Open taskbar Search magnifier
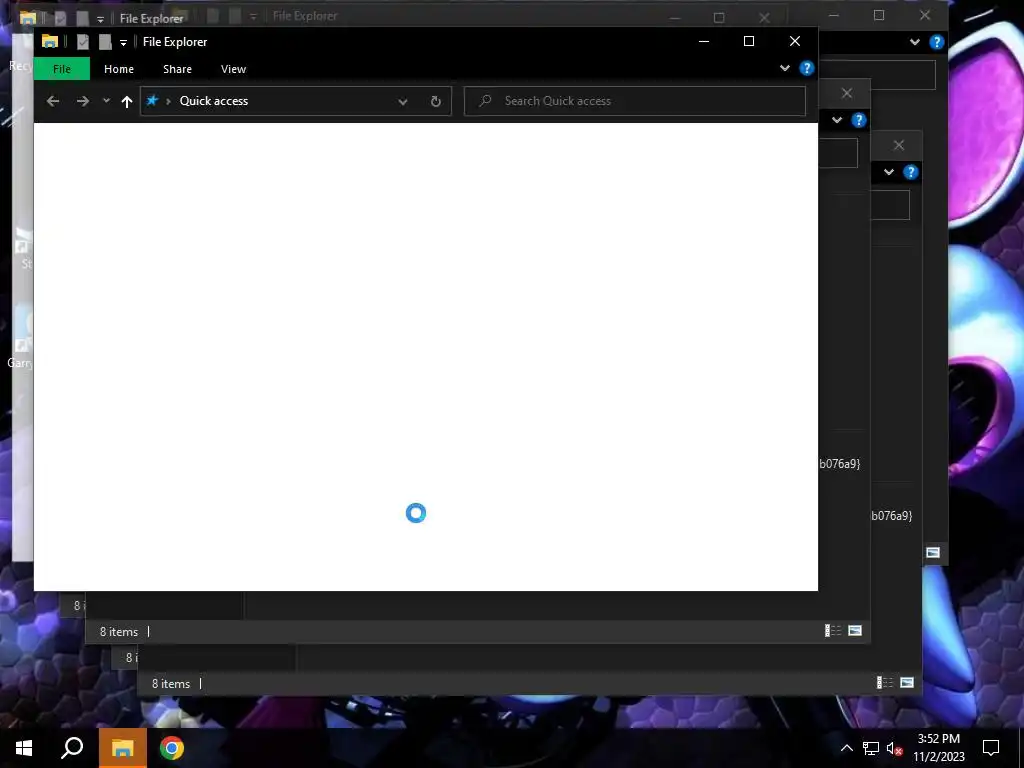This screenshot has height=768, width=1024. 72,748
